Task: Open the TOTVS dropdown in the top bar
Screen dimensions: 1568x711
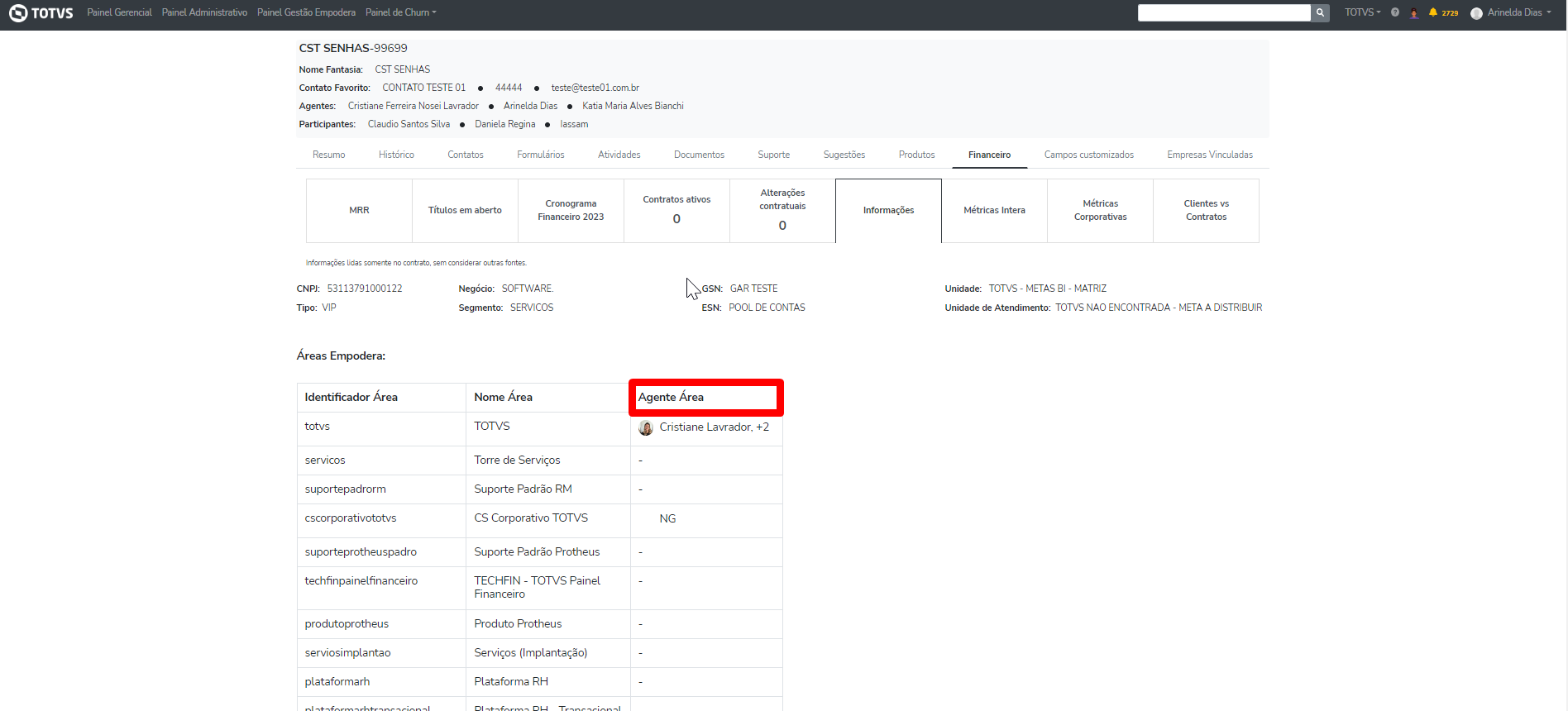Action: (1363, 12)
